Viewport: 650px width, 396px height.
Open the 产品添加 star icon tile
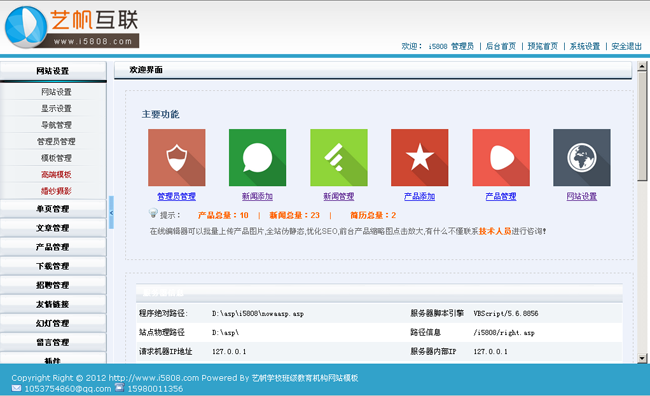420,158
